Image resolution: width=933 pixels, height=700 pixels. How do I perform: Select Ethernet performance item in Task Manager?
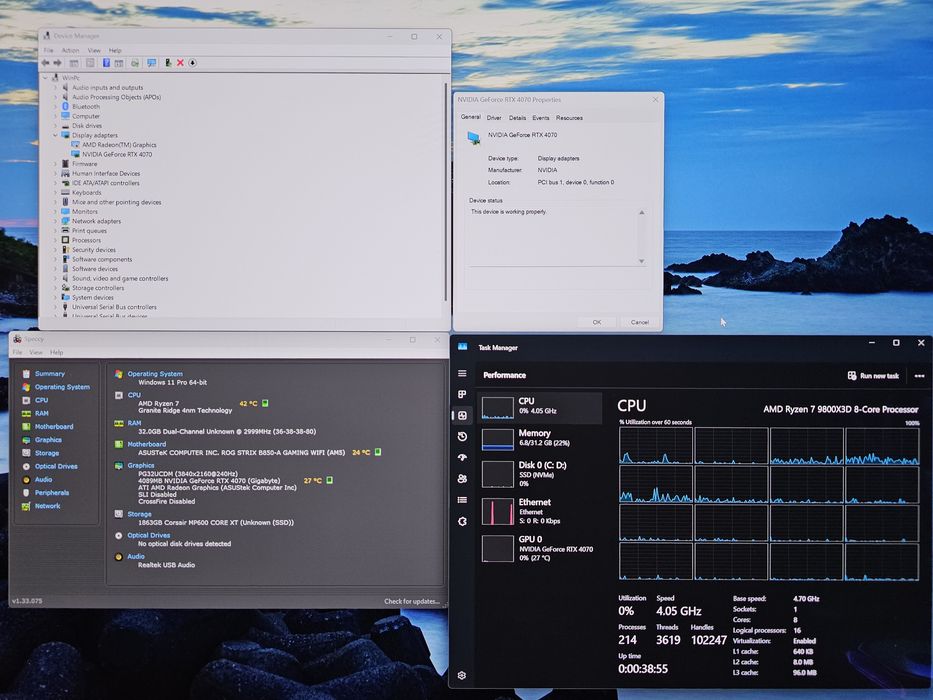coord(540,511)
